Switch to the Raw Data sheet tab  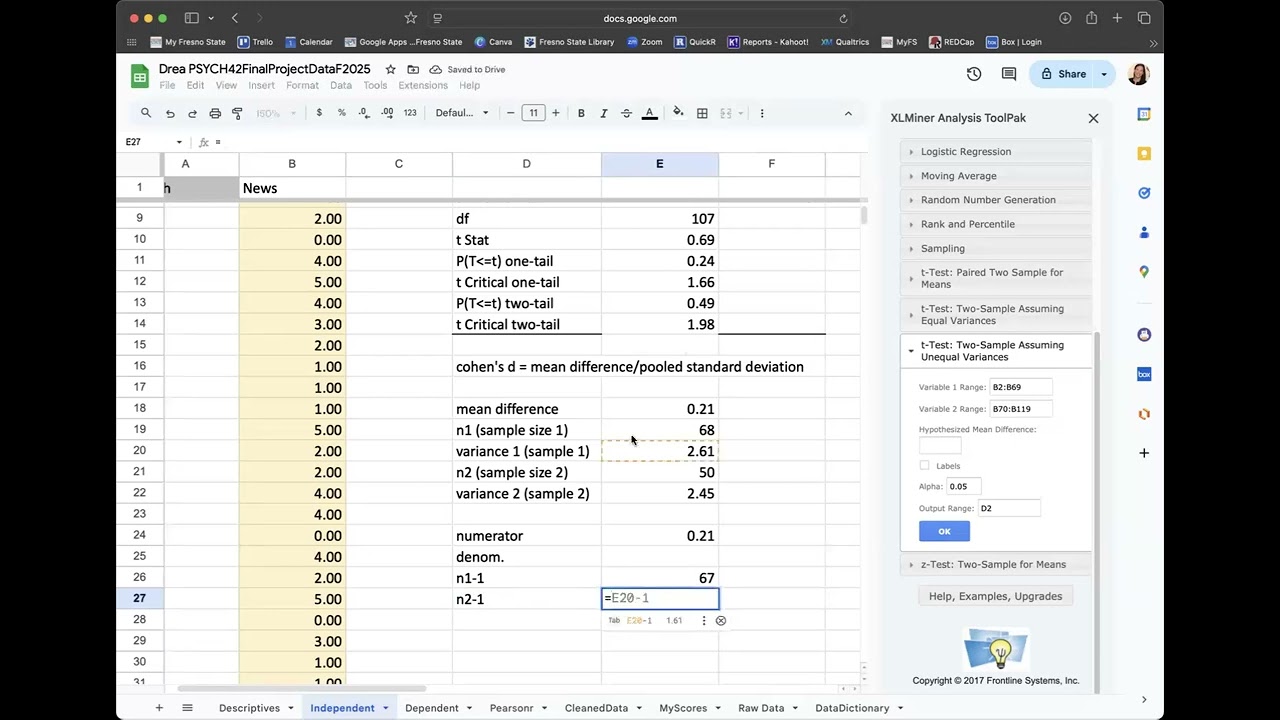[x=761, y=708]
